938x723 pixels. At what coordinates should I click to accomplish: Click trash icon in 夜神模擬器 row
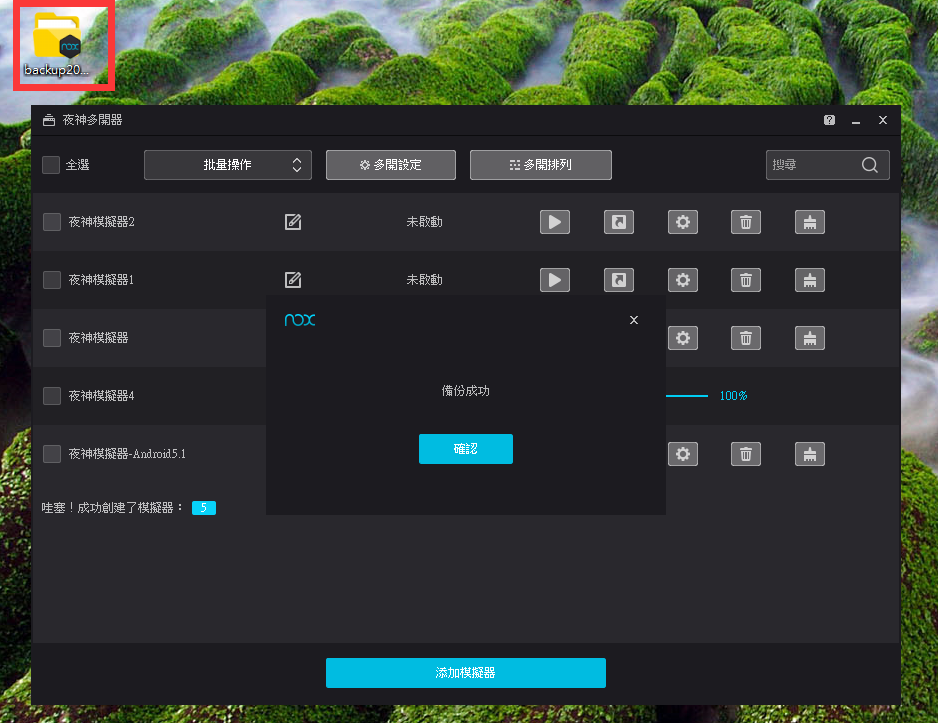click(746, 338)
